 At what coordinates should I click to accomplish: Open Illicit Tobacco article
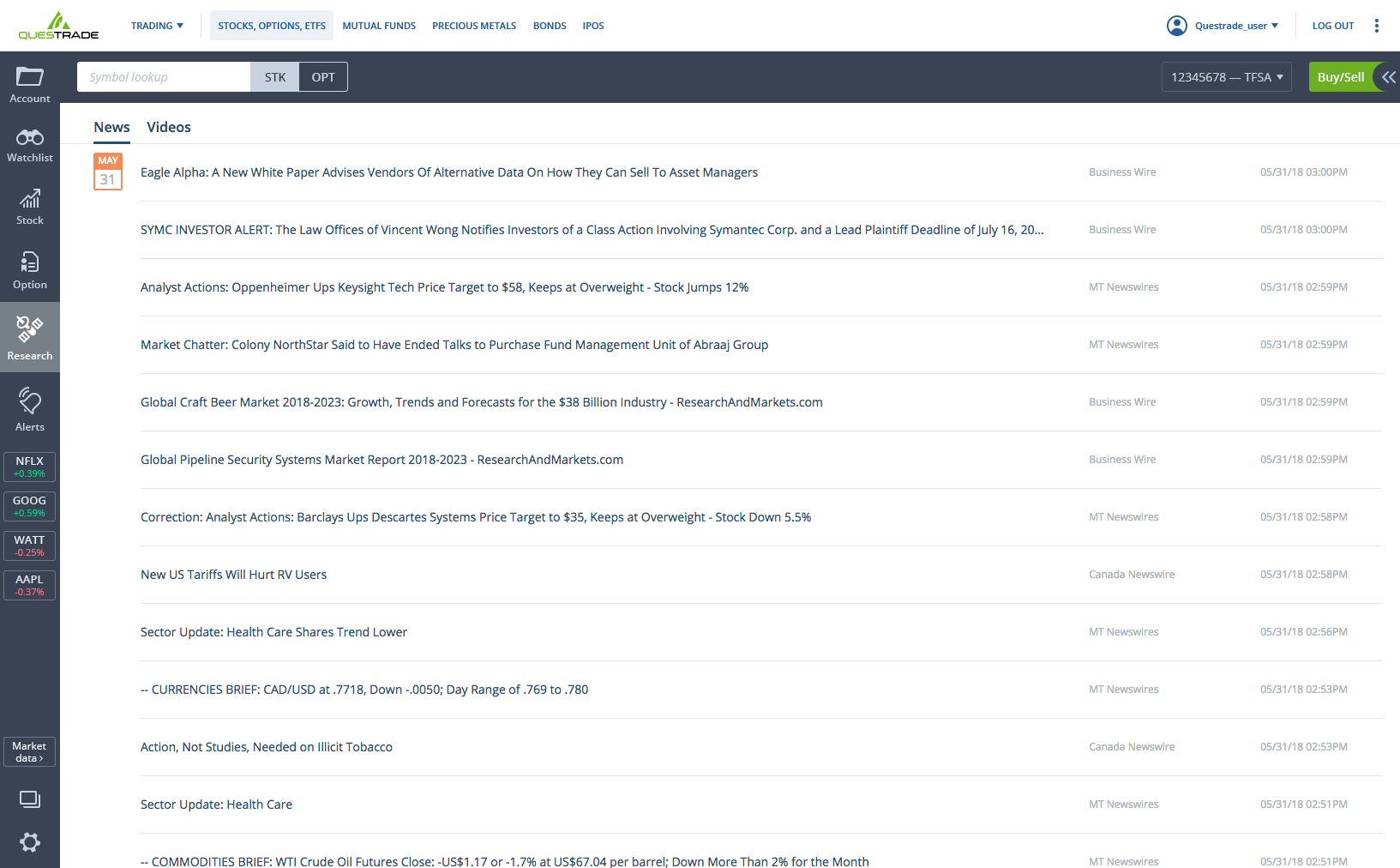click(x=267, y=747)
